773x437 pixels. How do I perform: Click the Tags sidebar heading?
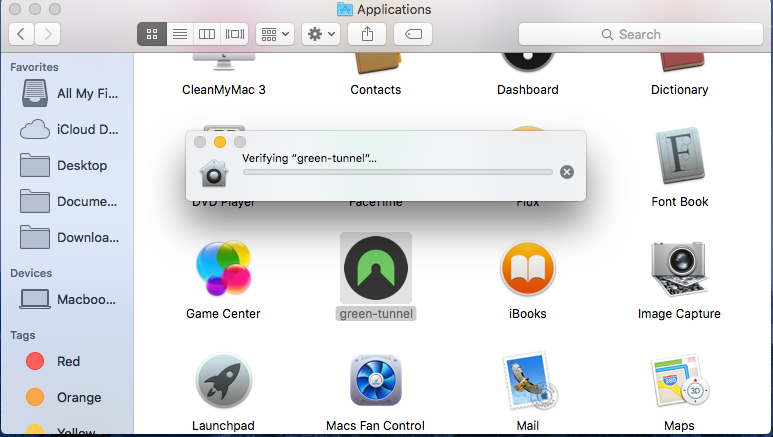[23, 335]
